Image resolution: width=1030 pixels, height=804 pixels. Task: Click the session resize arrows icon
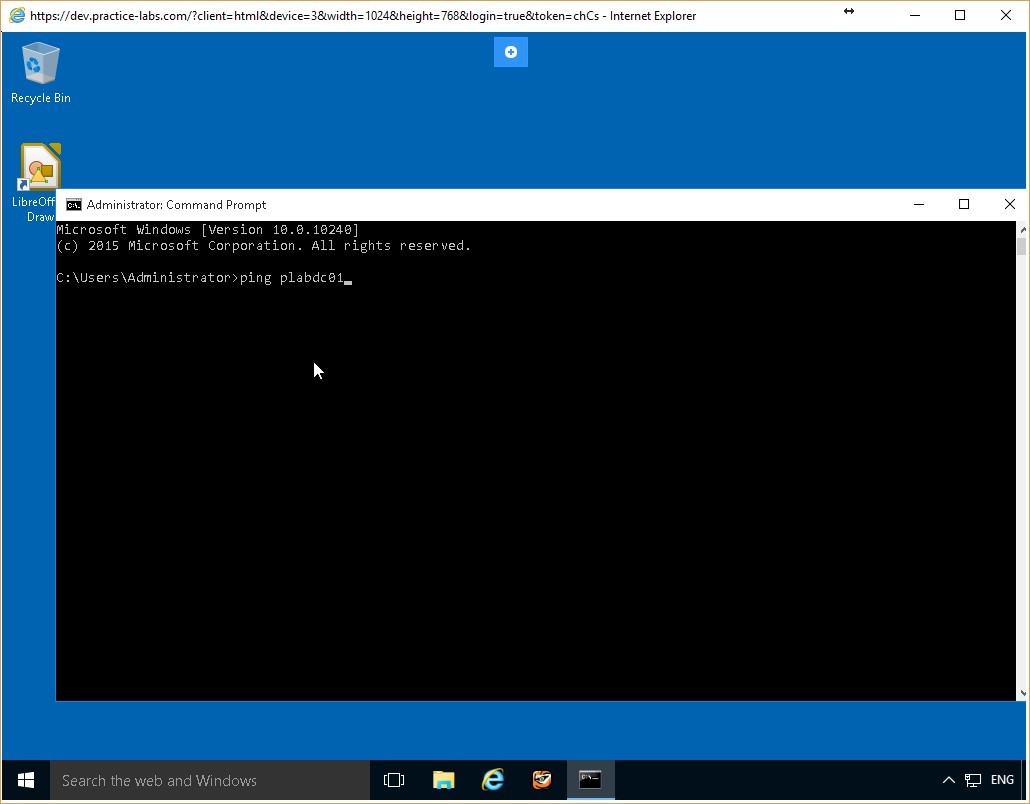click(848, 13)
